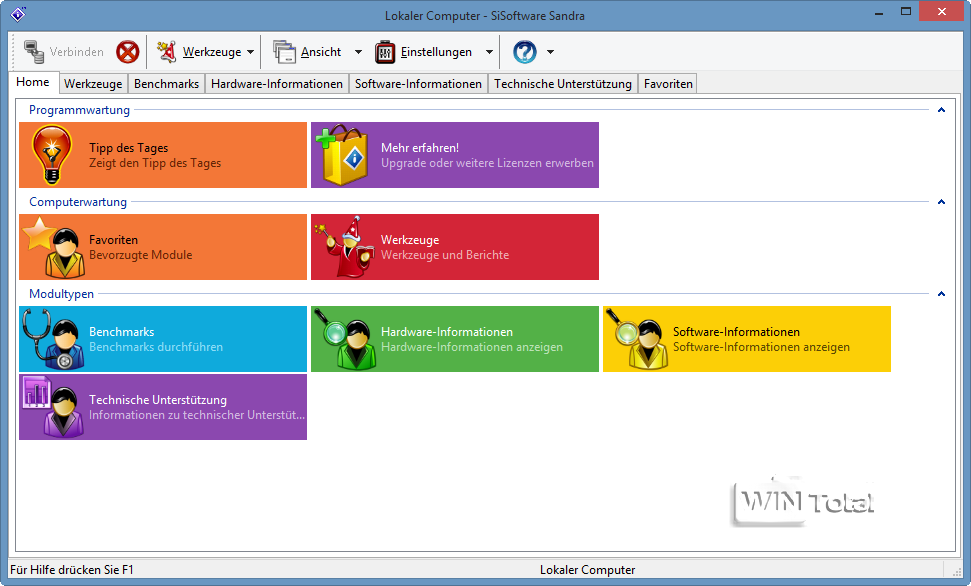Screen dimensions: 971x586
Task: Click the red disconnect cross icon
Action: tap(128, 52)
